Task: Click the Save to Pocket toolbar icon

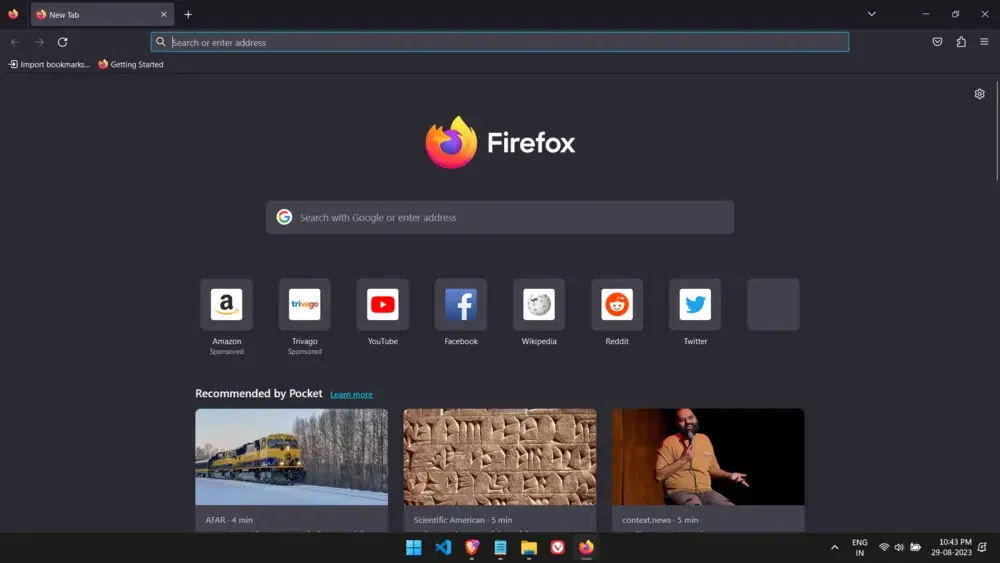Action: pos(937,42)
